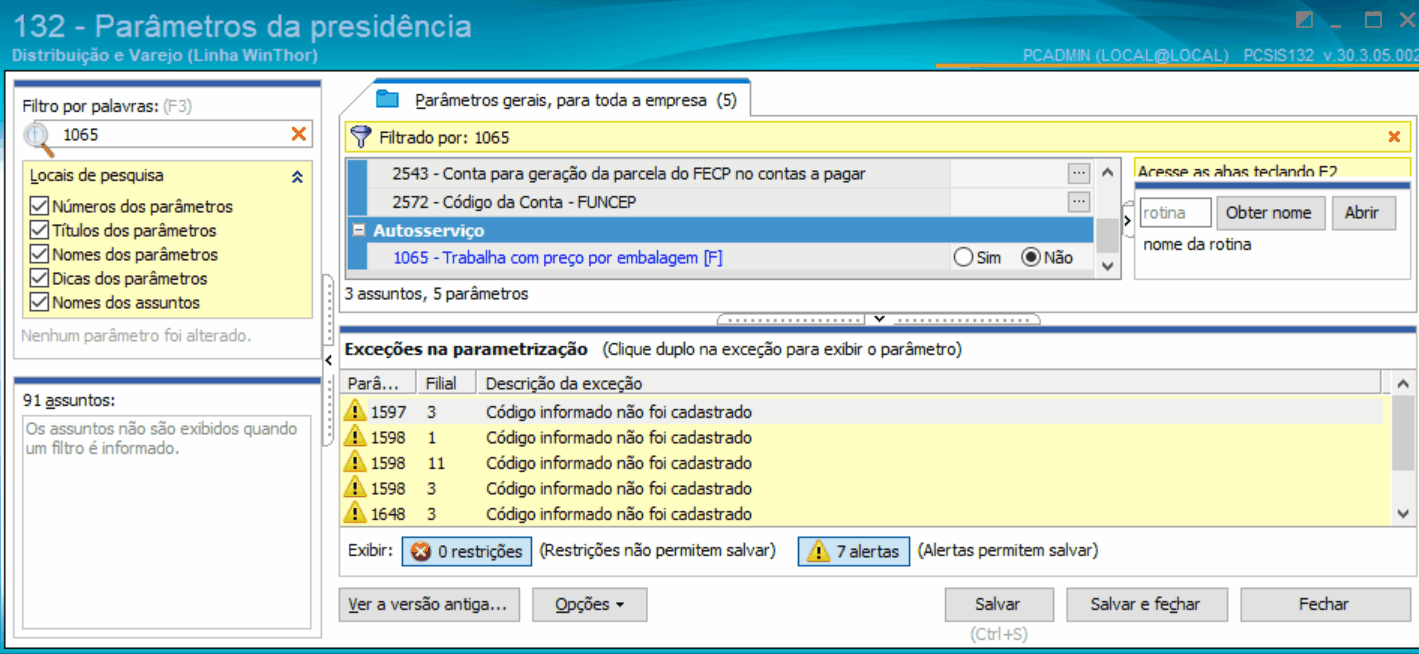Expand the right-side routine panel arrow
This screenshot has height=654, width=1419.
(x=1127, y=219)
